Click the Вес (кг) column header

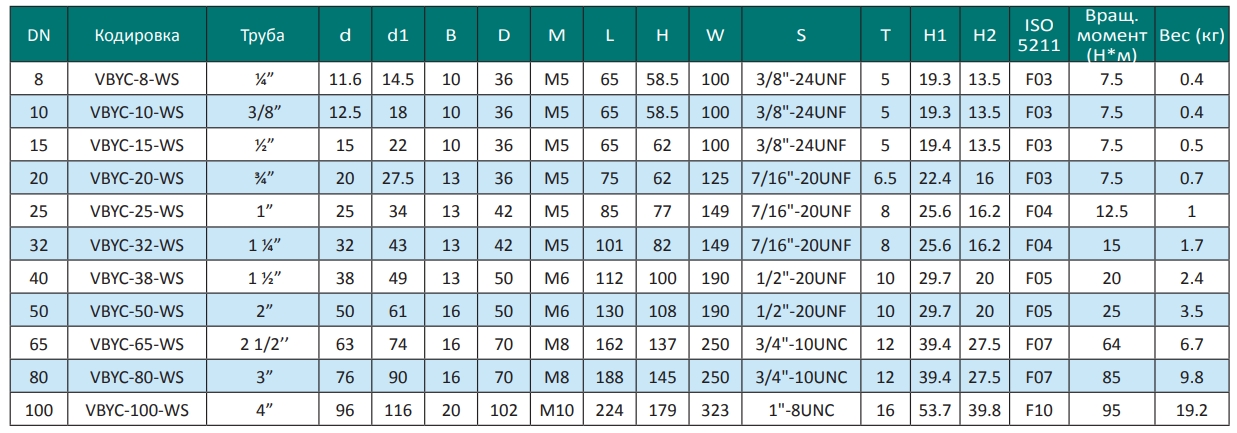[1190, 36]
